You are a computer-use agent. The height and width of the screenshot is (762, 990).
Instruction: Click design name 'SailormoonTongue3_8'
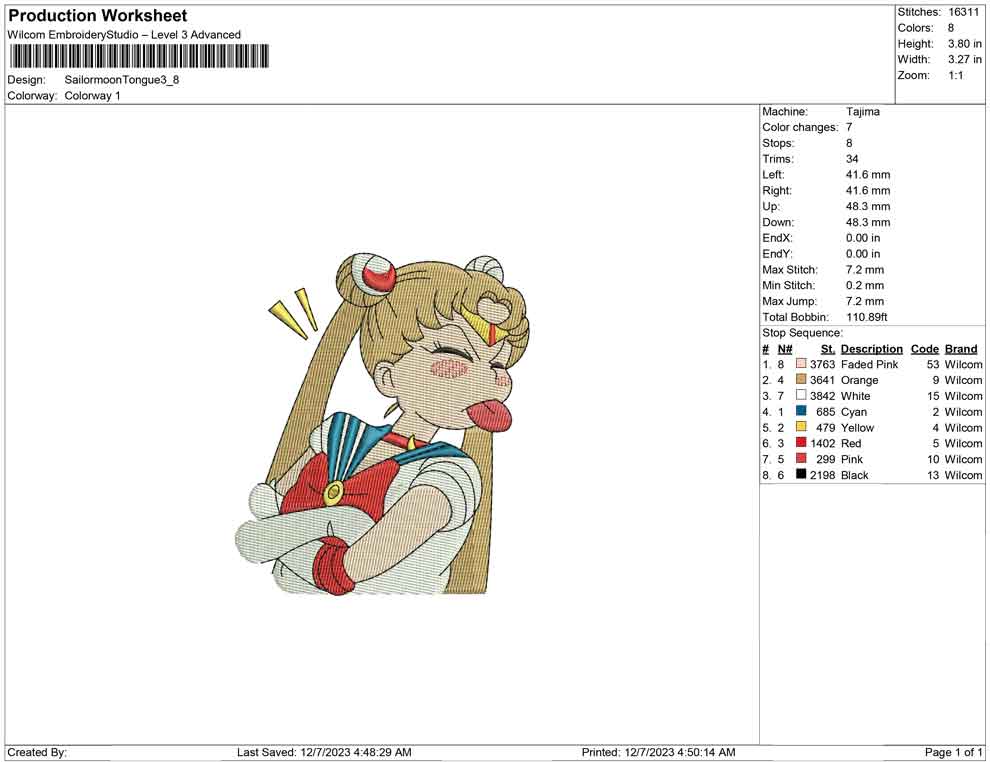(122, 80)
